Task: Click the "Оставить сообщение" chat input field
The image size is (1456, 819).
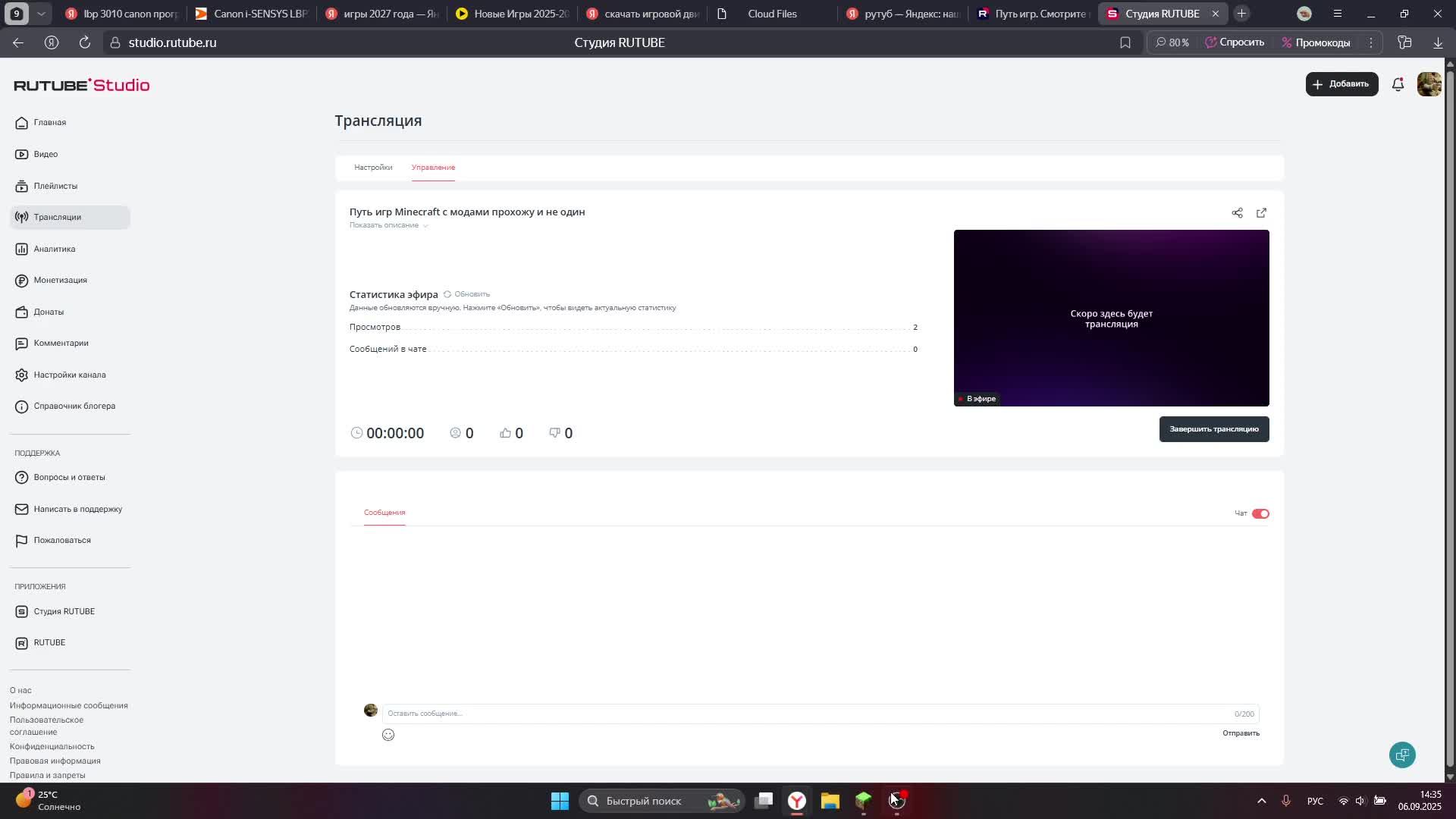Action: click(804, 714)
